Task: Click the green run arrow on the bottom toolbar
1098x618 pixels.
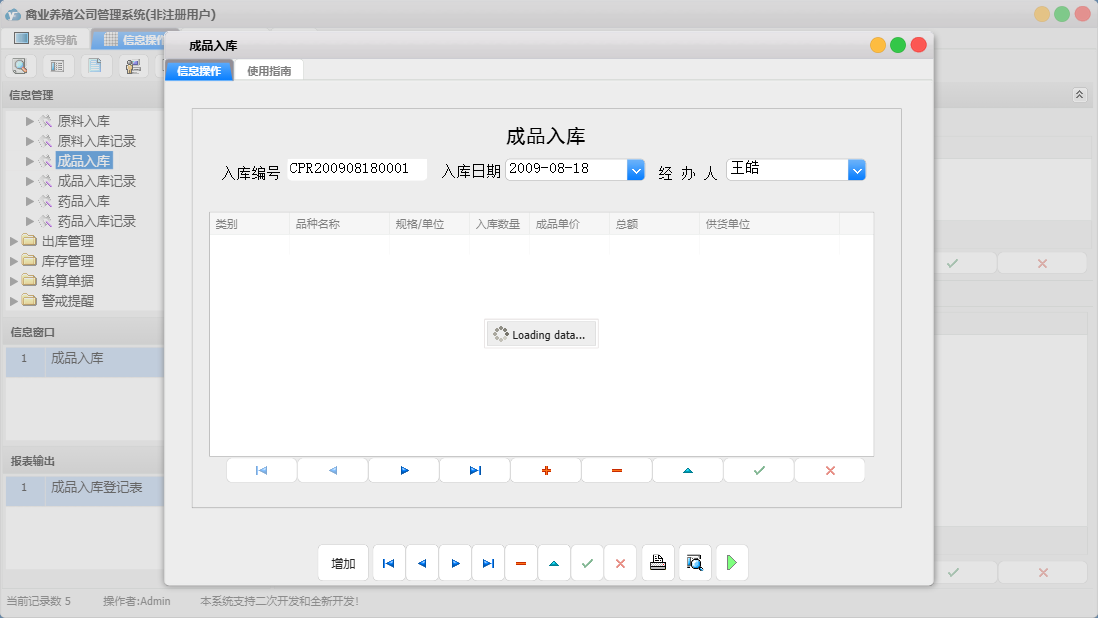Action: pyautogui.click(x=731, y=562)
